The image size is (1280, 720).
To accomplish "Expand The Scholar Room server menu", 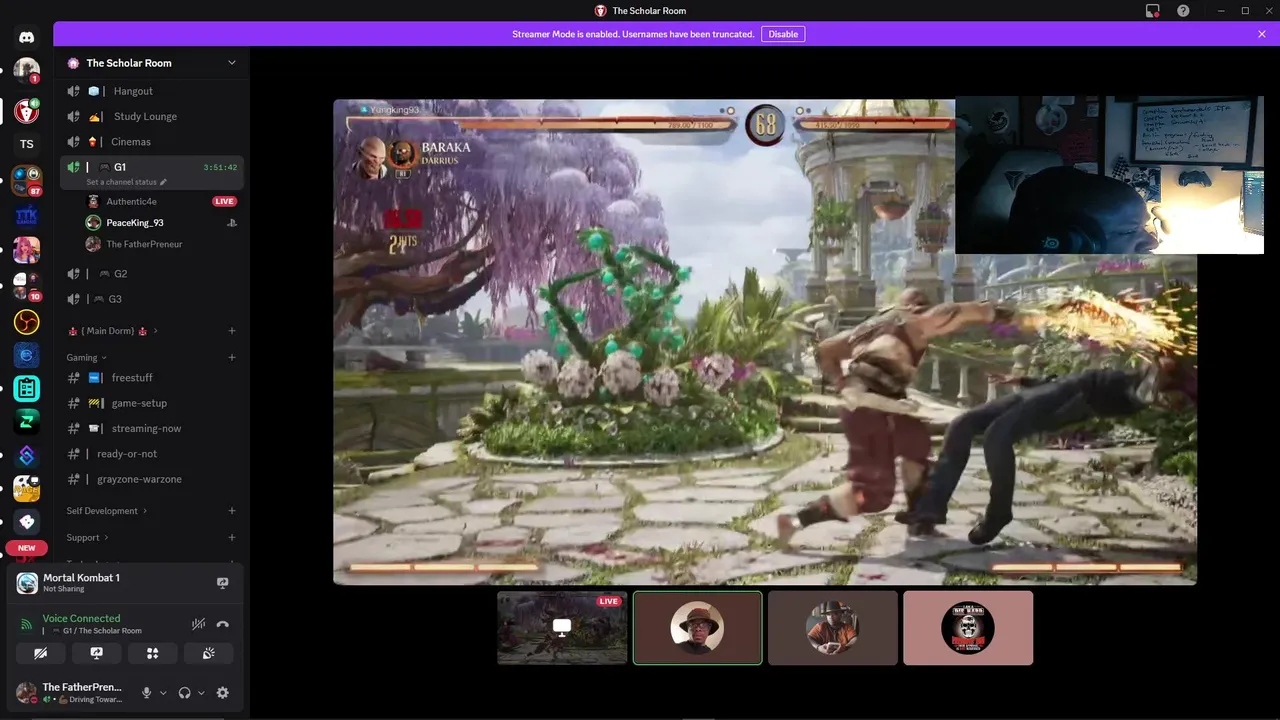I will (x=152, y=63).
